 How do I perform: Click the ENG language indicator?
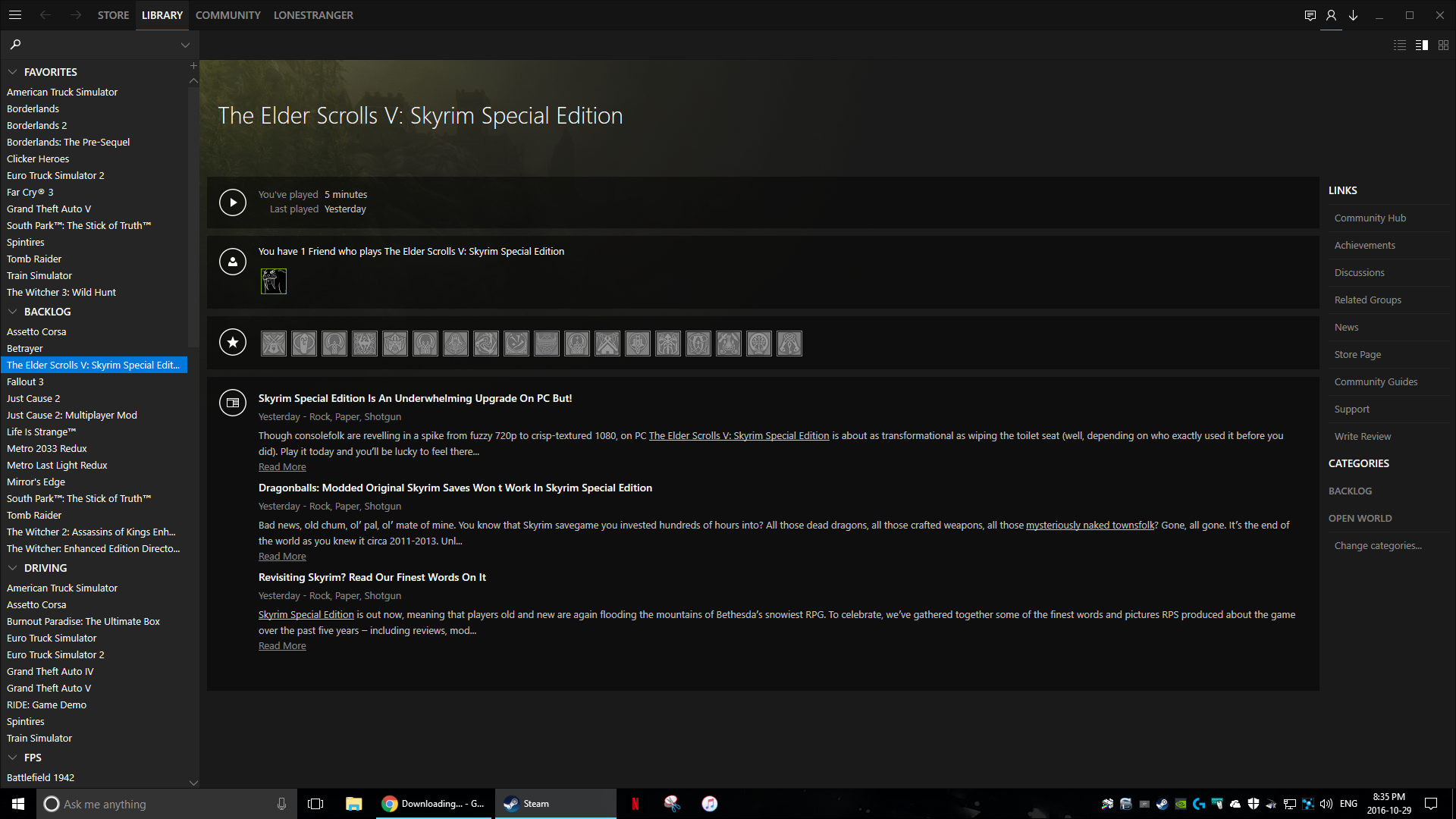tap(1348, 804)
